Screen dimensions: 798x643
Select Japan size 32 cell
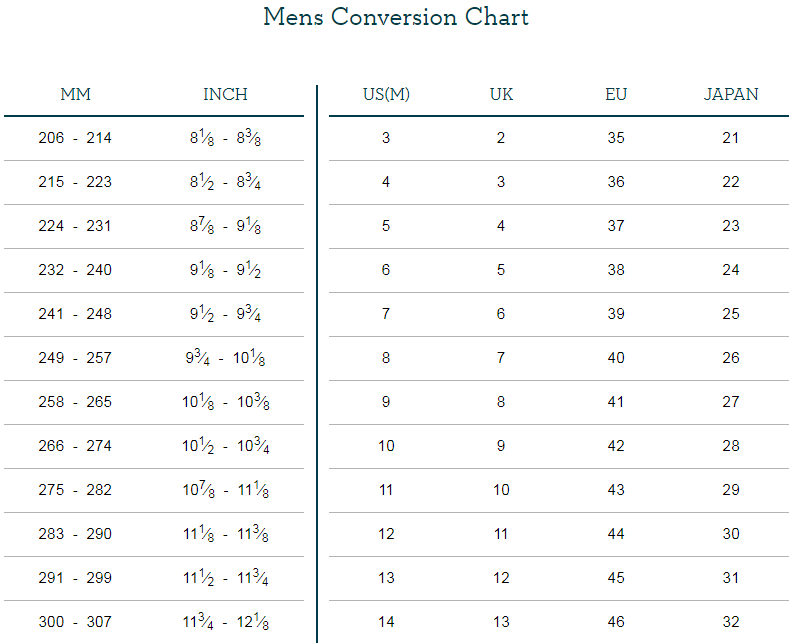click(731, 622)
